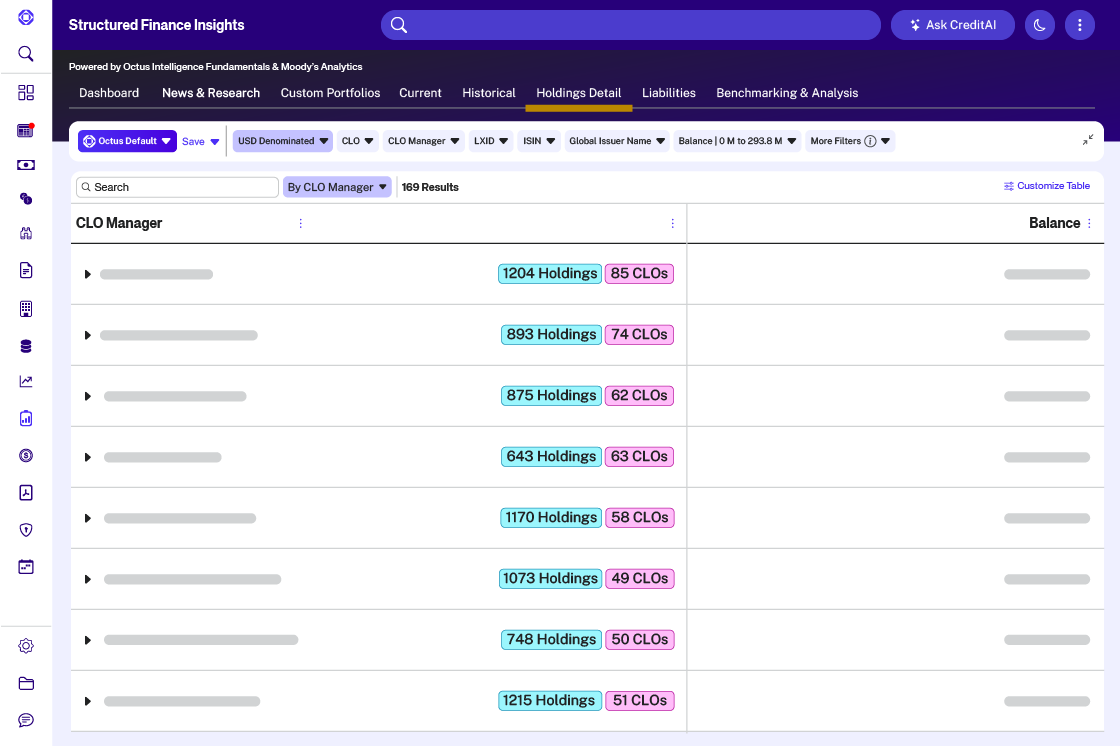This screenshot has width=1120, height=746.
Task: Open the USD Denominated filter dropdown
Action: click(283, 141)
